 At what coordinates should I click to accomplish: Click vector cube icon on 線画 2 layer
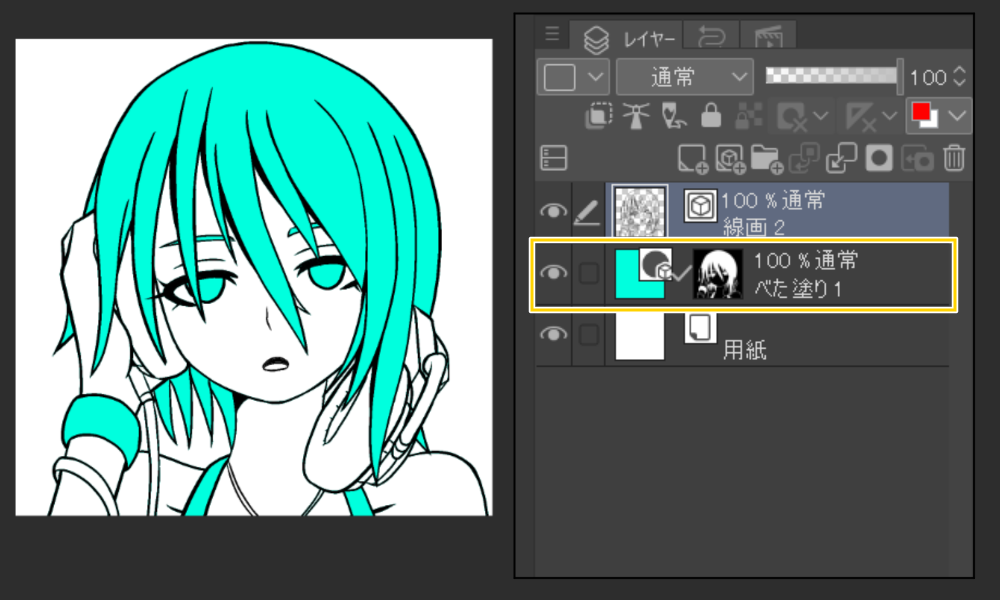coord(700,205)
